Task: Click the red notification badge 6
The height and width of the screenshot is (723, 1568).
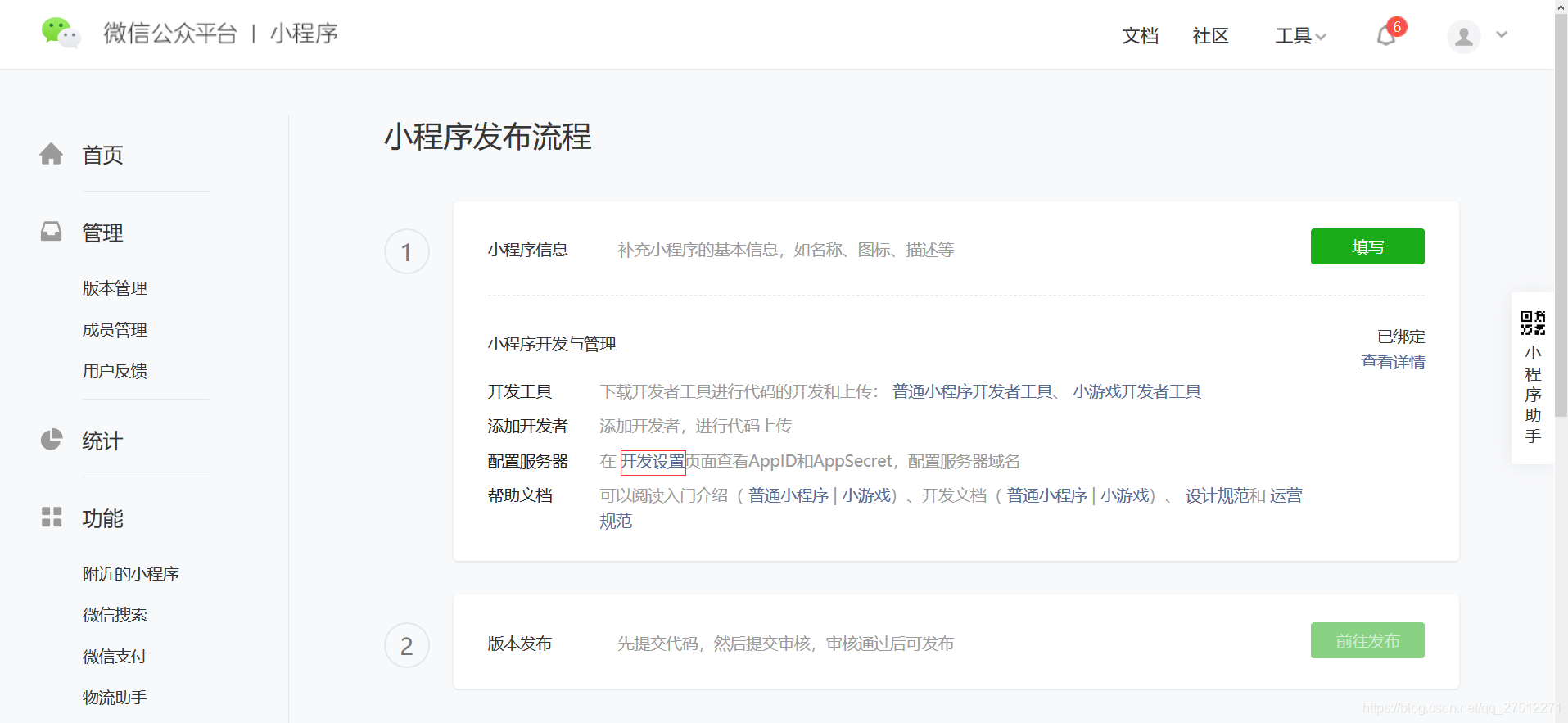Action: coord(1397,27)
